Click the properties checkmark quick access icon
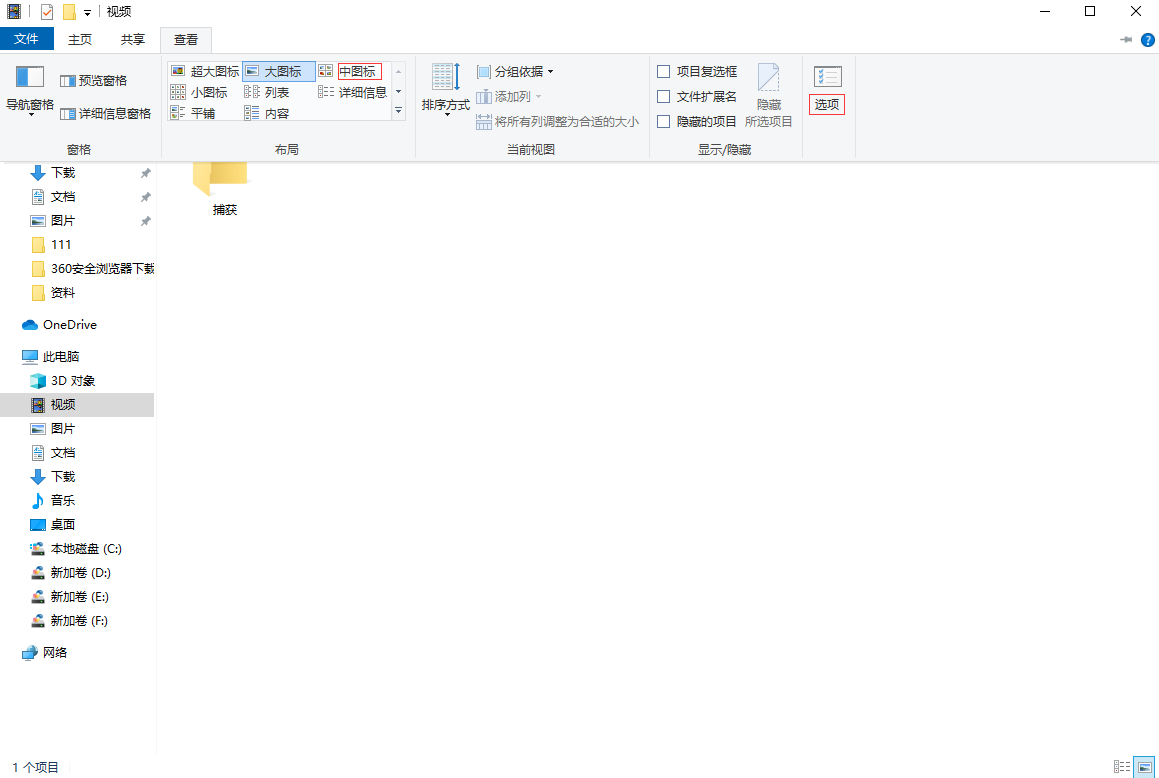This screenshot has height=778, width=1159. click(x=47, y=12)
